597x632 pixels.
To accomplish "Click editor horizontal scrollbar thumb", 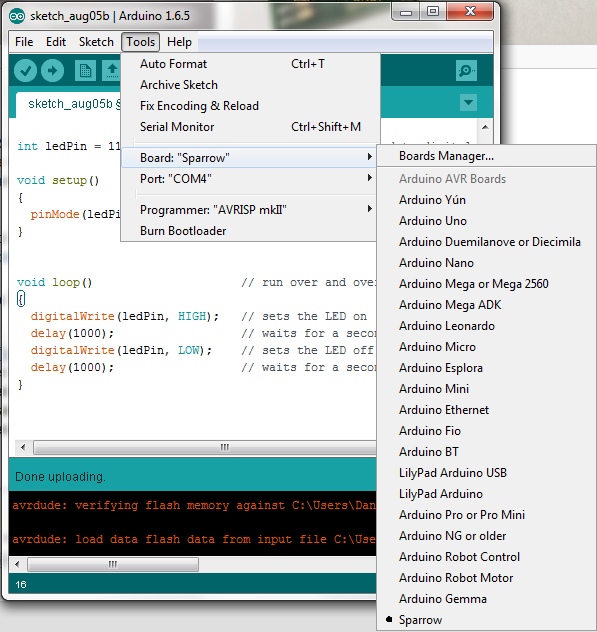I will (x=205, y=447).
